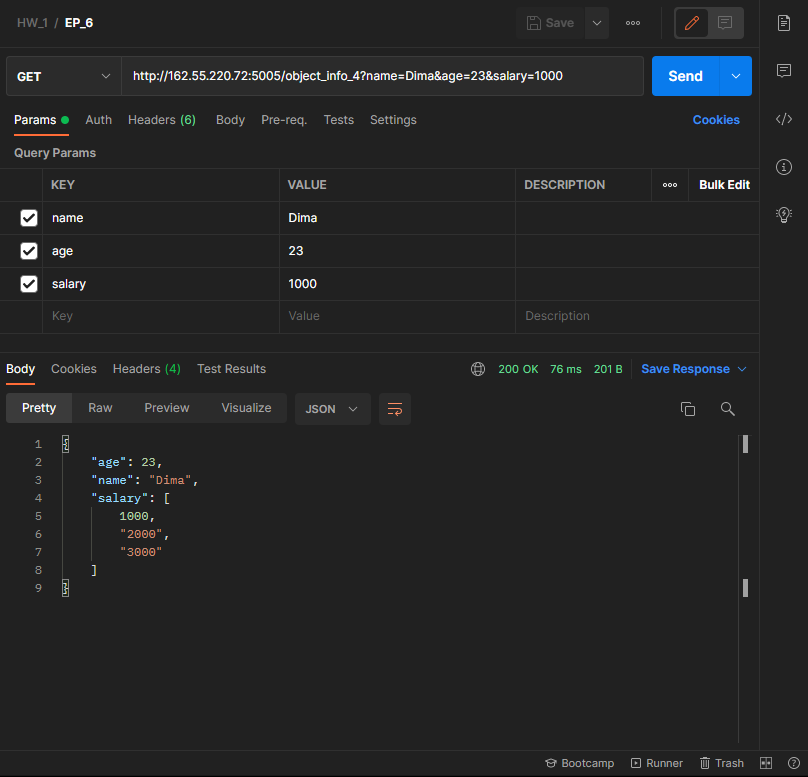Copy the response body
The width and height of the screenshot is (808, 777).
pos(688,409)
